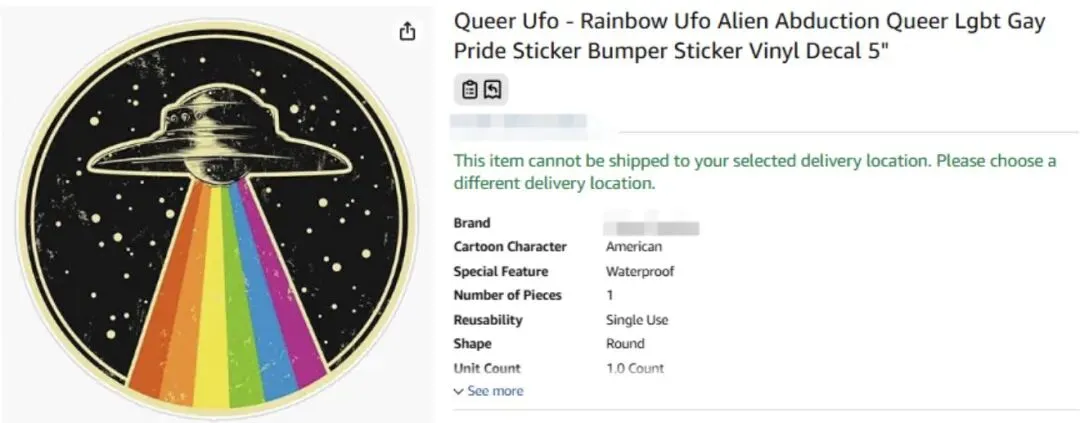1080x423 pixels.
Task: Click the Round shape value
Action: pos(625,344)
